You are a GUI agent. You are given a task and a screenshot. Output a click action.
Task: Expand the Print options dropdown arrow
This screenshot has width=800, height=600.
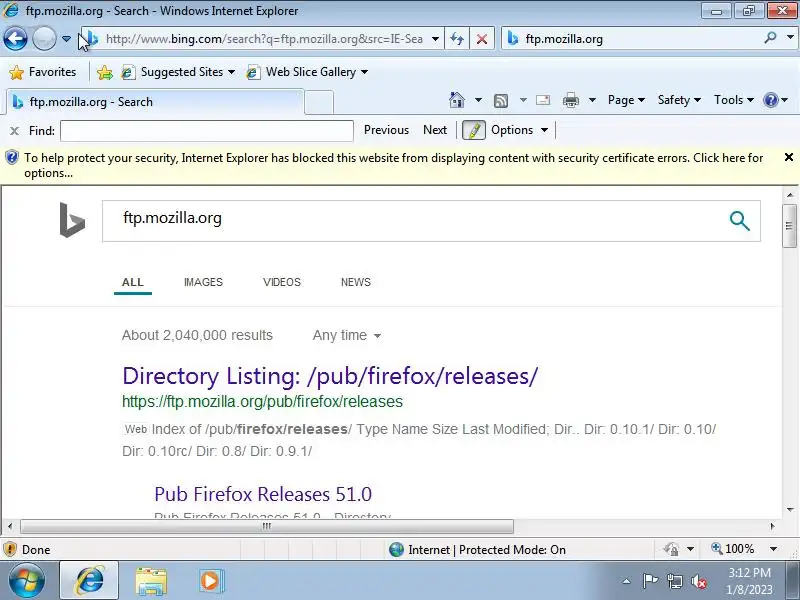coord(592,100)
